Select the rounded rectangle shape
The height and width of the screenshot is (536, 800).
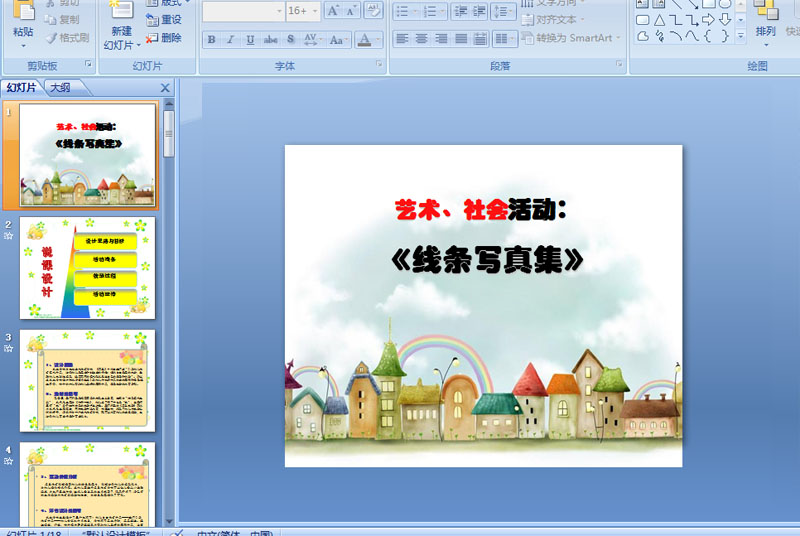pos(643,20)
